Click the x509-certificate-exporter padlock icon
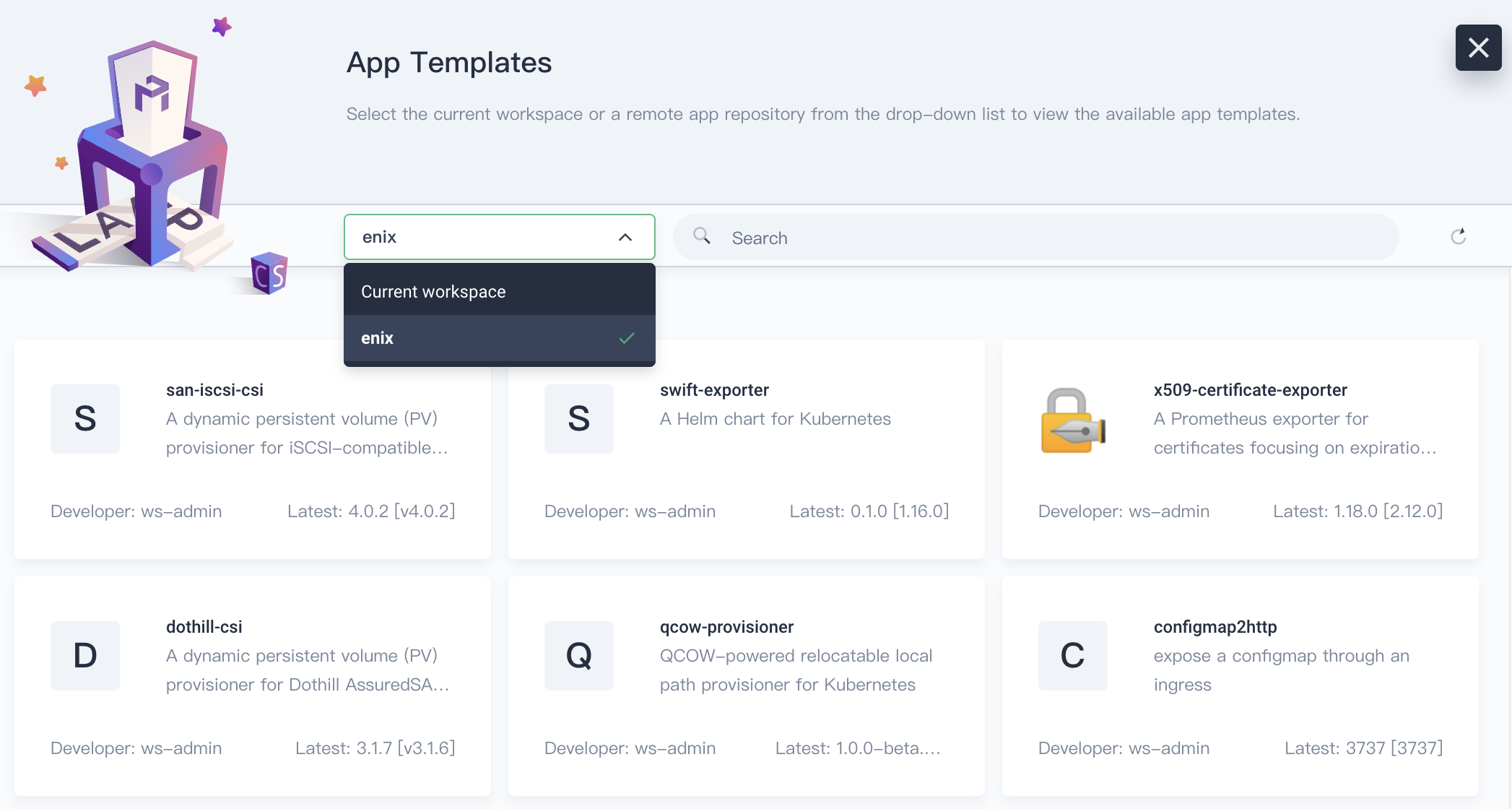Viewport: 1512px width, 809px height. click(1072, 420)
